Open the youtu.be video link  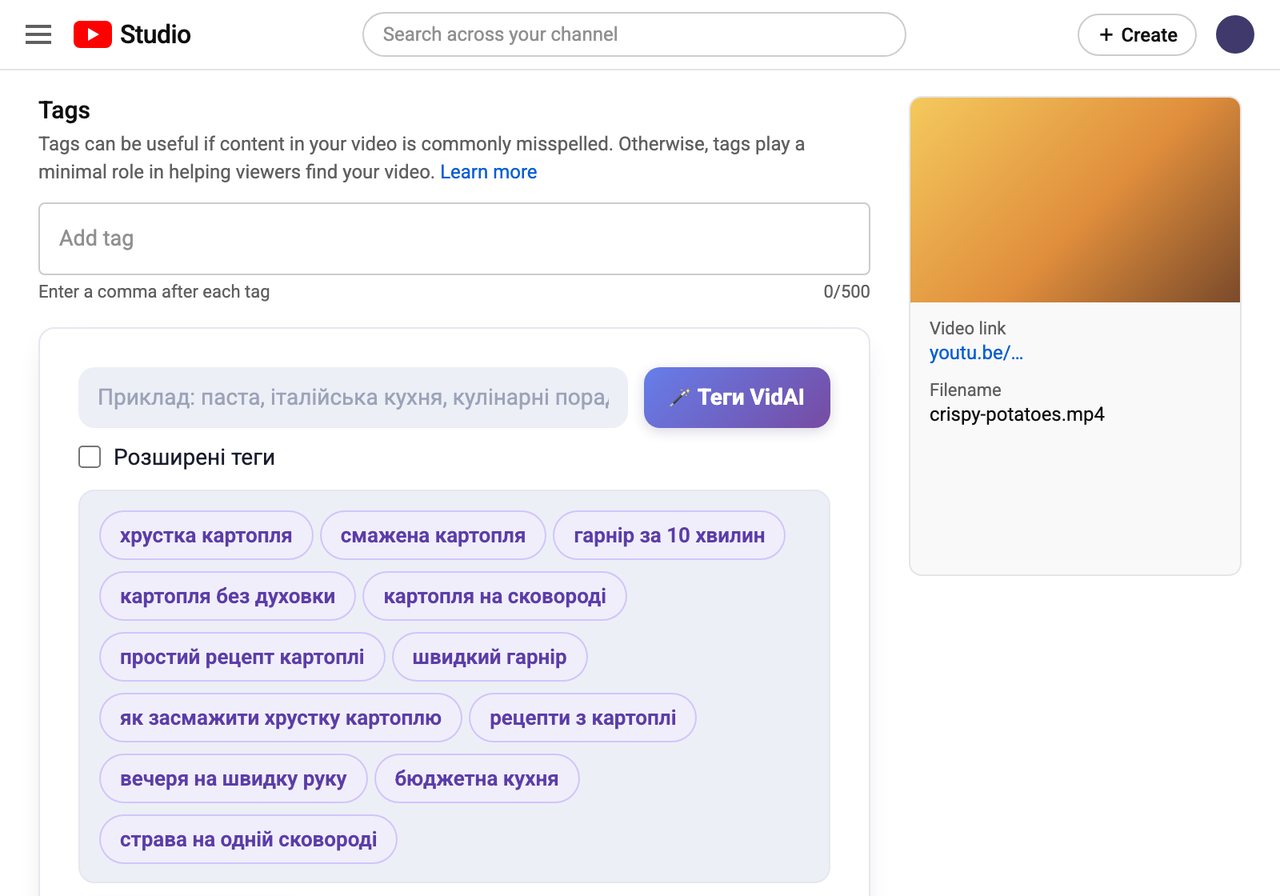pyautogui.click(x=976, y=353)
